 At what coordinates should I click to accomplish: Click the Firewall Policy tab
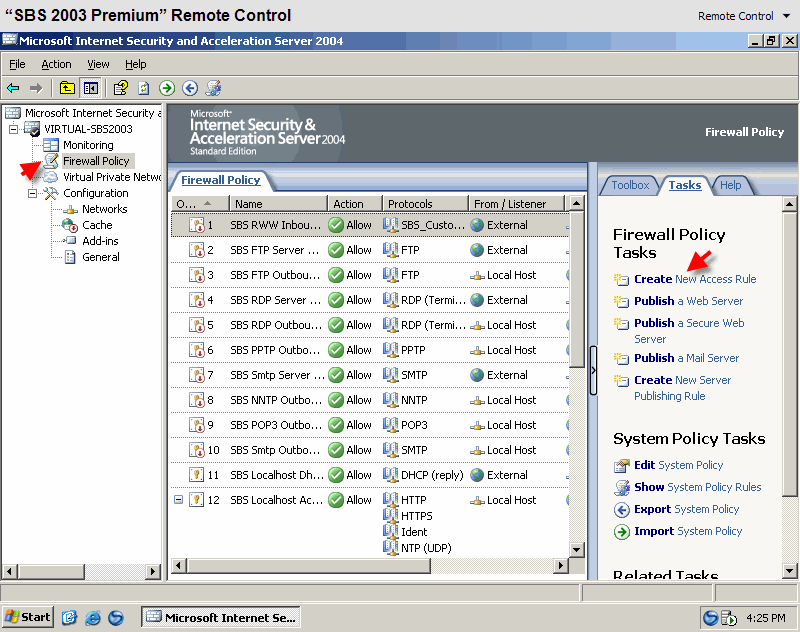pos(220,180)
